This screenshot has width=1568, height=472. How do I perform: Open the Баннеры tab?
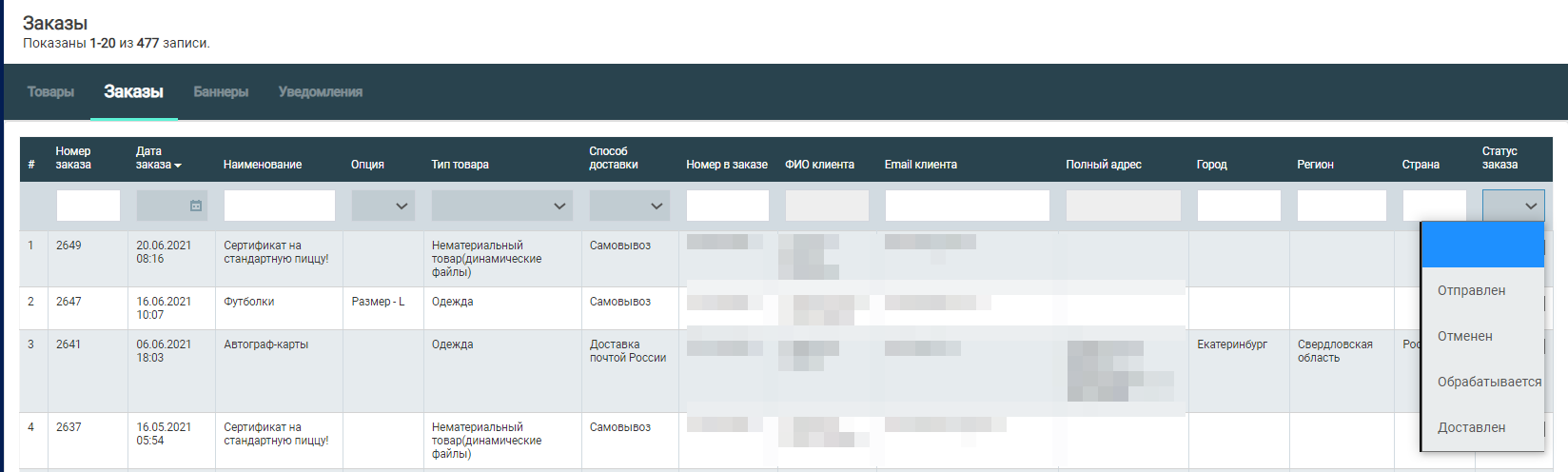(x=221, y=92)
